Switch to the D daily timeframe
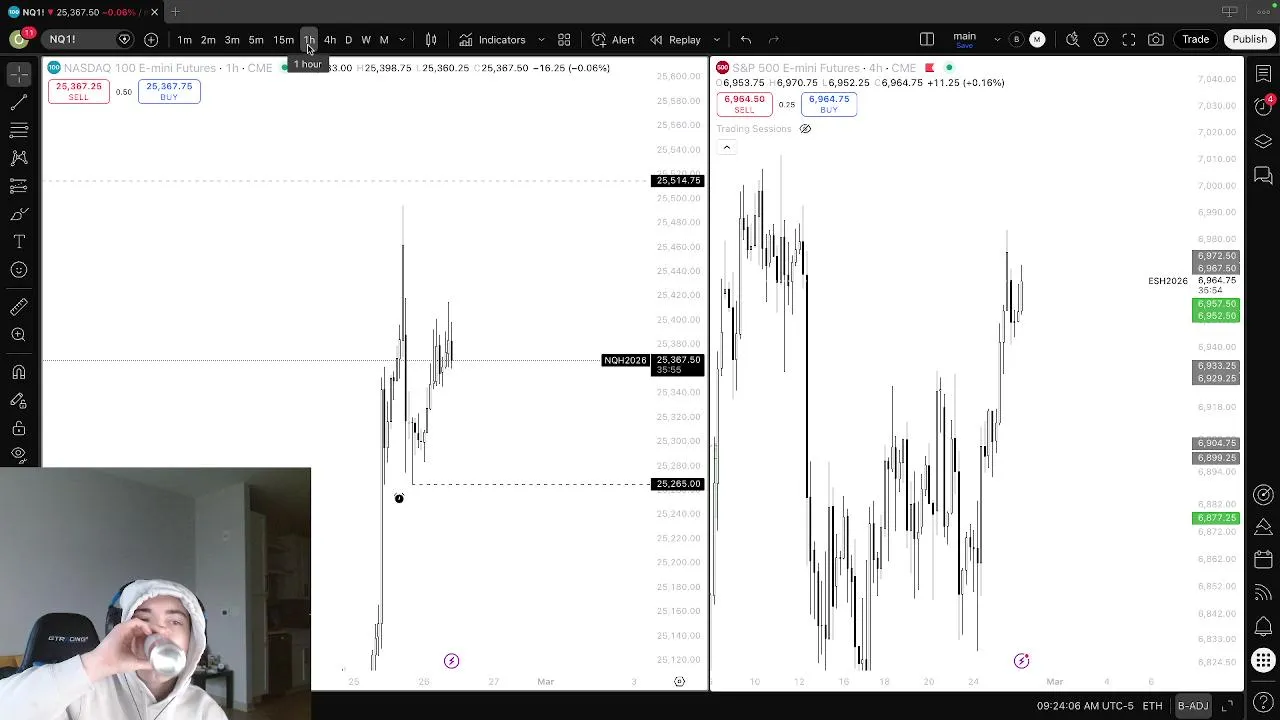The width and height of the screenshot is (1280, 720). [x=348, y=40]
